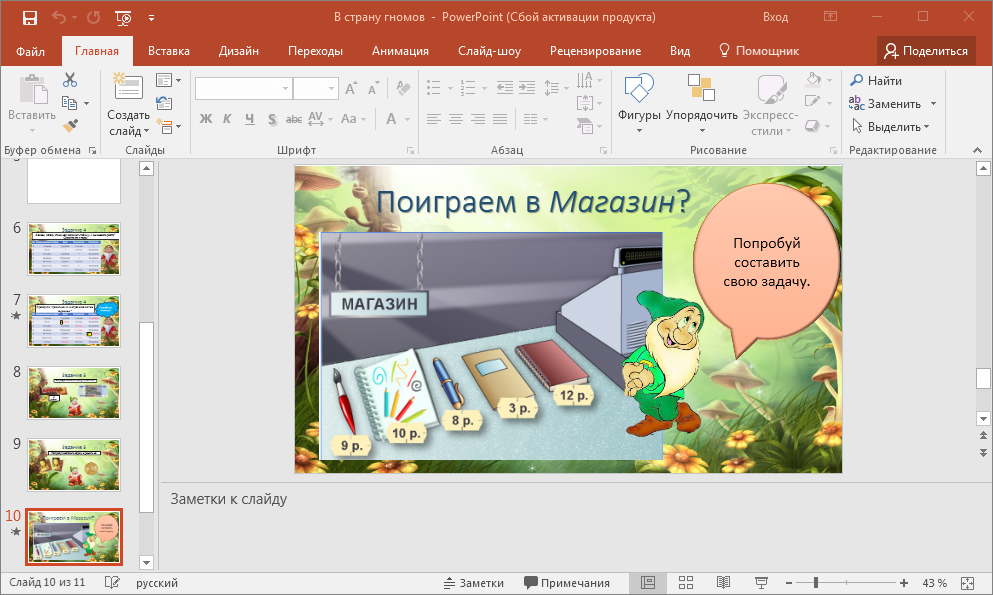Save the presentation with the floppy disk icon
Viewport: 993px width, 595px height.
[x=30, y=18]
